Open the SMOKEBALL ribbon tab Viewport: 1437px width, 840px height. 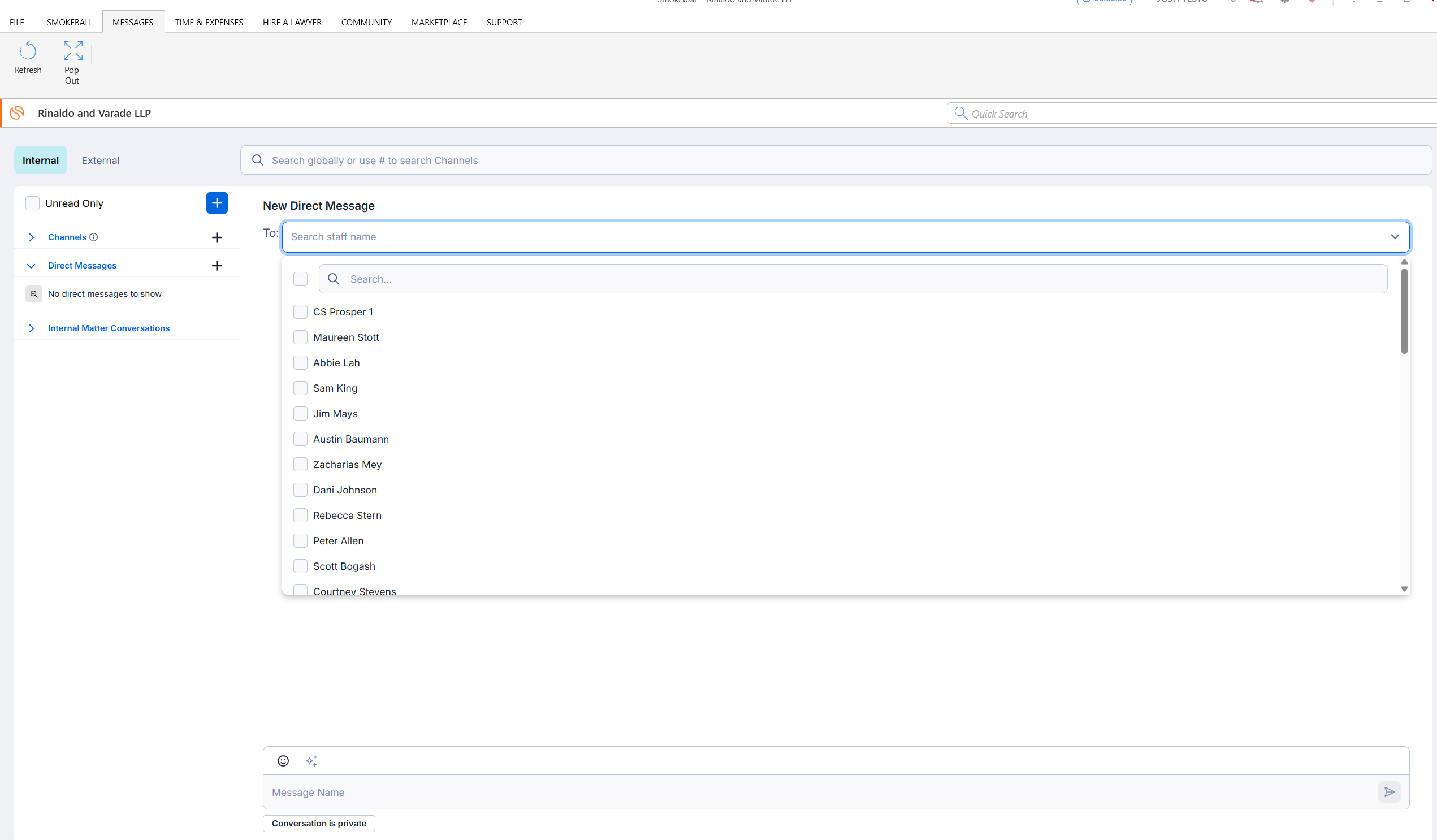[70, 22]
